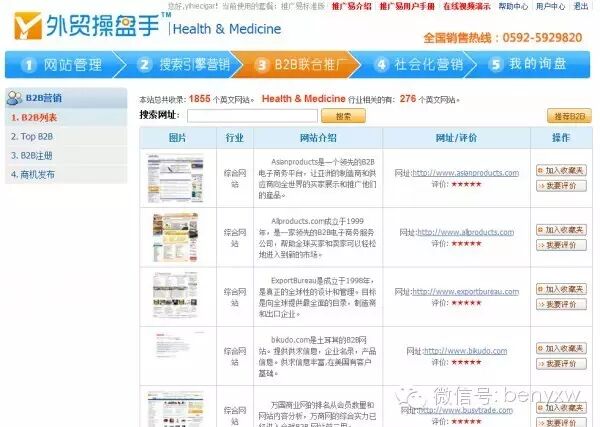
Task: Click 我要评价 for asianproducts.com
Action: (x=561, y=186)
